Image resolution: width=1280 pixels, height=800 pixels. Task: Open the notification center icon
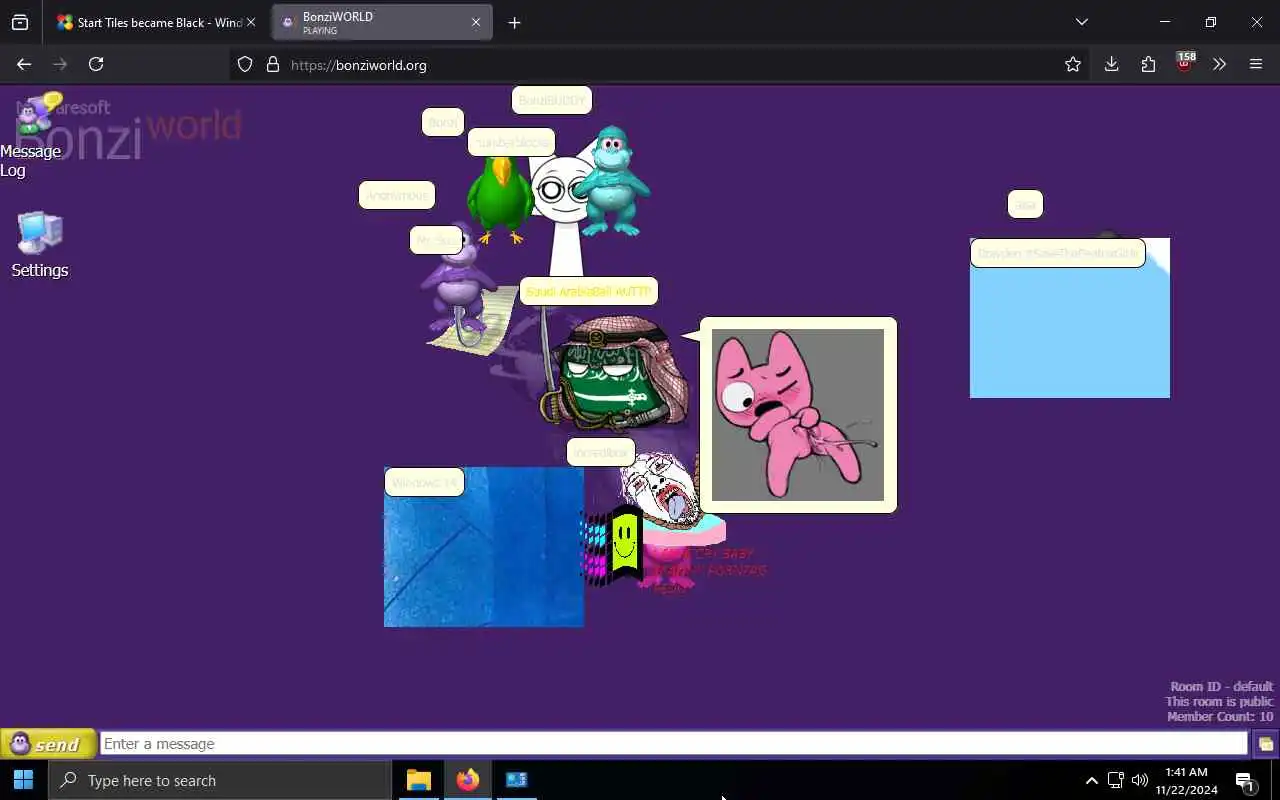coord(1246,781)
